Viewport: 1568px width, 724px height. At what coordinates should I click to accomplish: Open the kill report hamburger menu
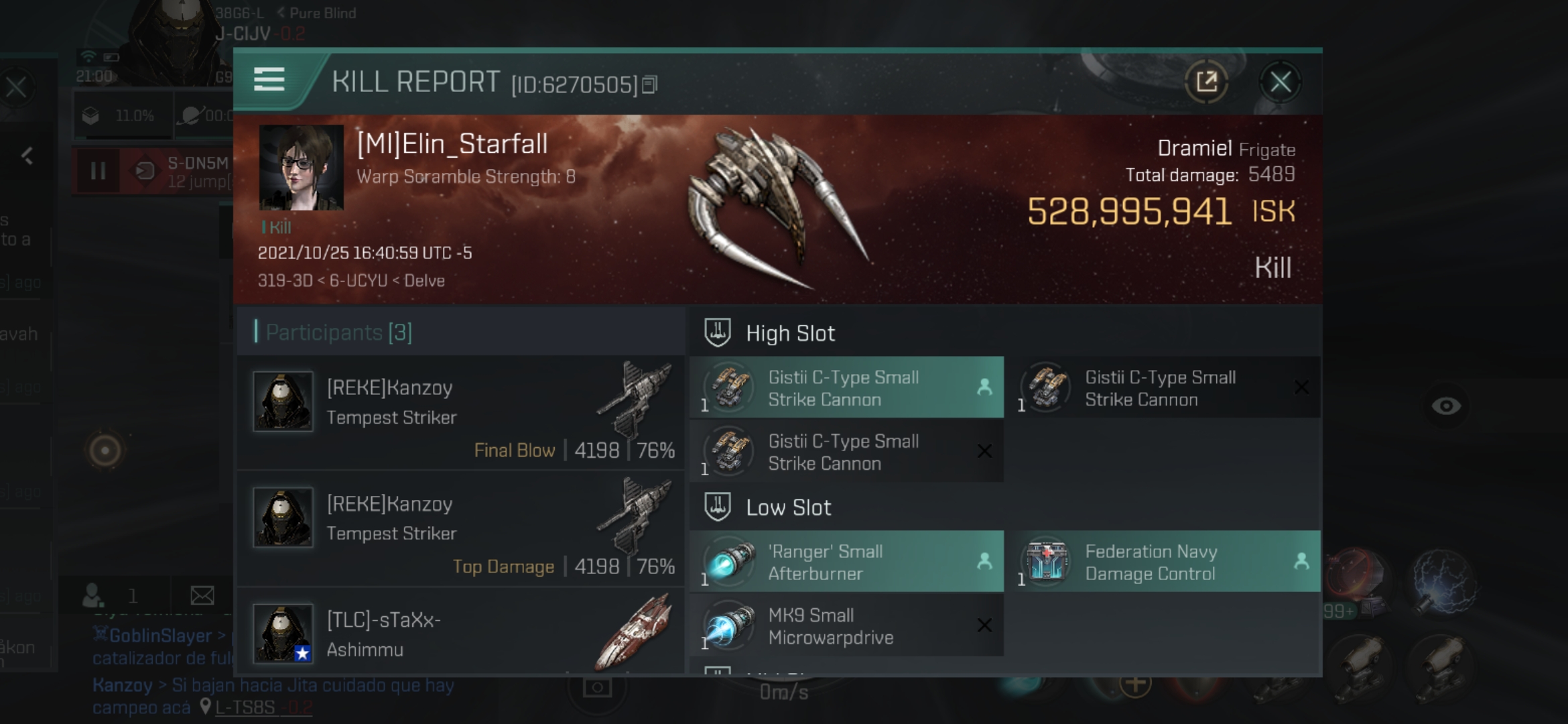269,80
